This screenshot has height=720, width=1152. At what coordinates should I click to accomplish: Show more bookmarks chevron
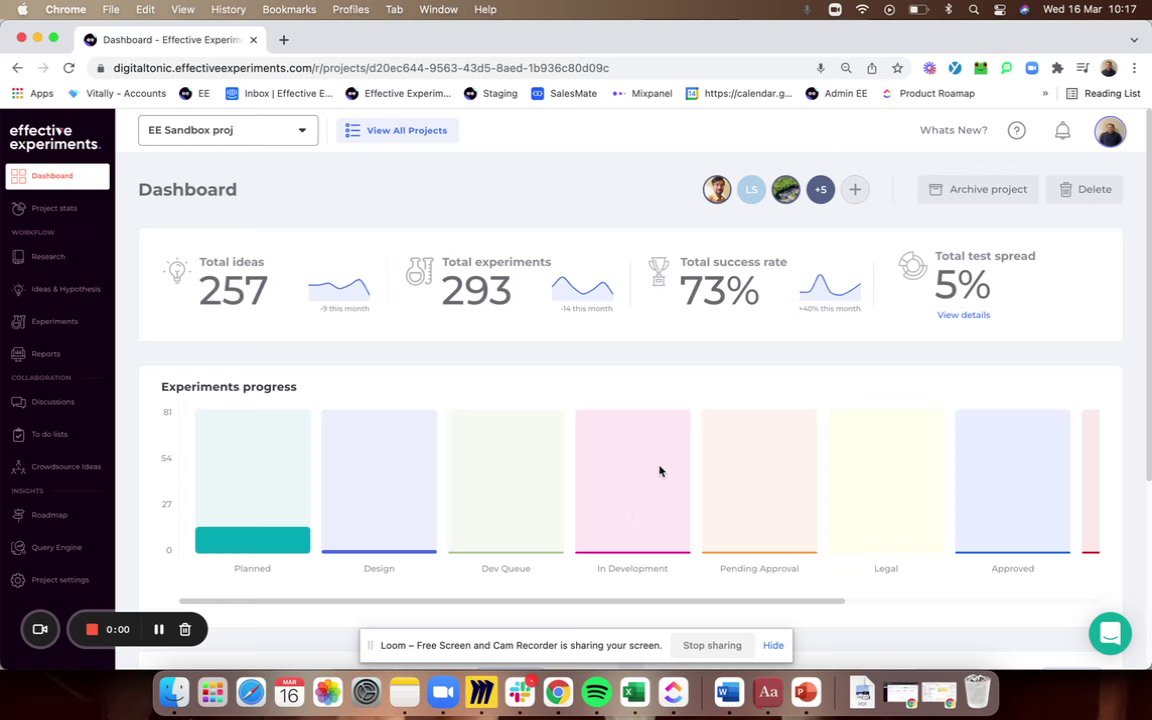coord(1045,94)
